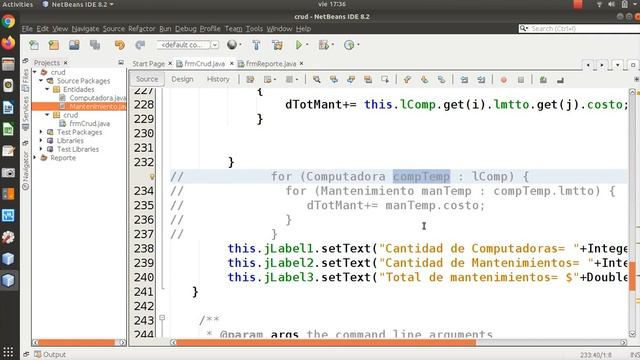Open the Refactor menu
The image size is (640, 360).
[142, 29]
